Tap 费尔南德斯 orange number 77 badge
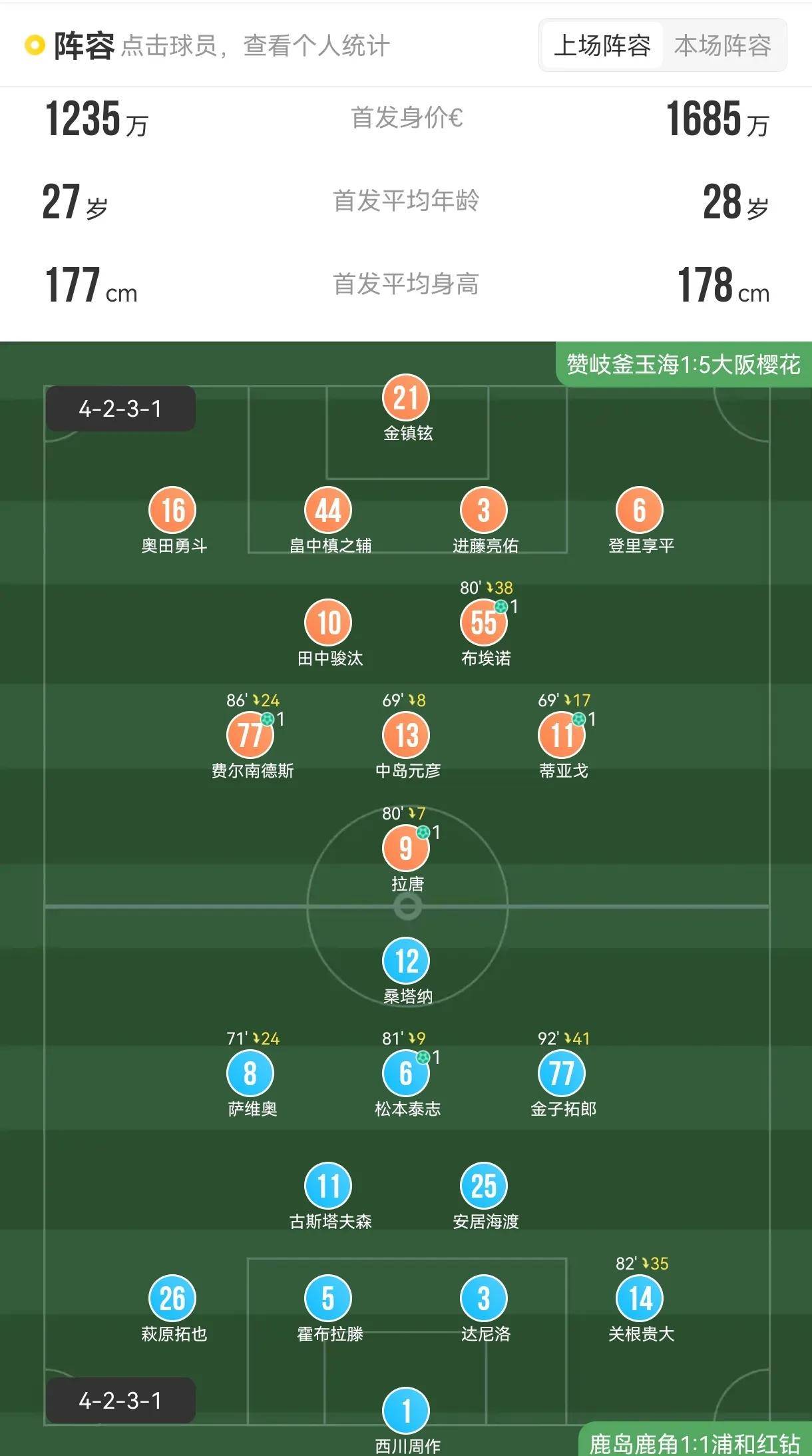 250,736
